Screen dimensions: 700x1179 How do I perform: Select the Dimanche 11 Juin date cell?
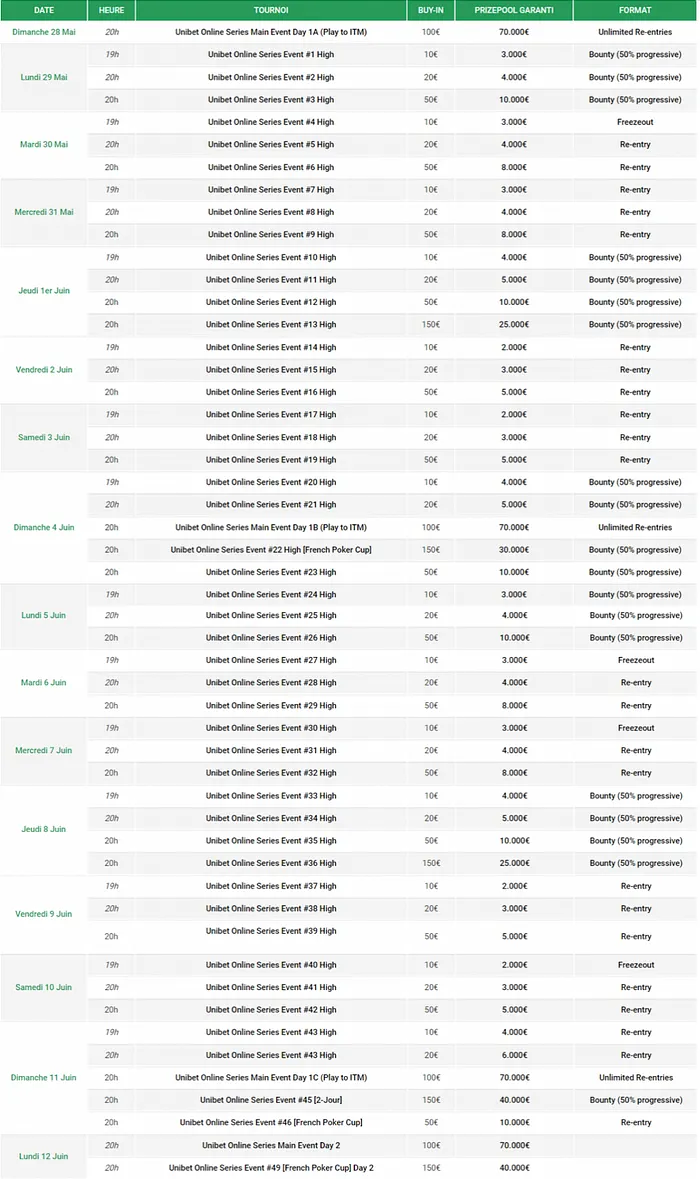point(44,1078)
